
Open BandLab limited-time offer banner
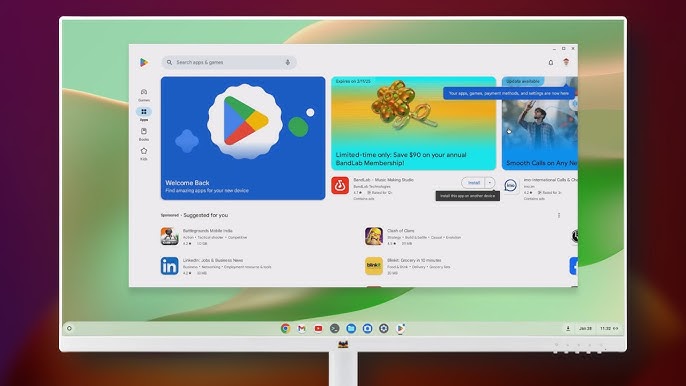pyautogui.click(x=413, y=123)
